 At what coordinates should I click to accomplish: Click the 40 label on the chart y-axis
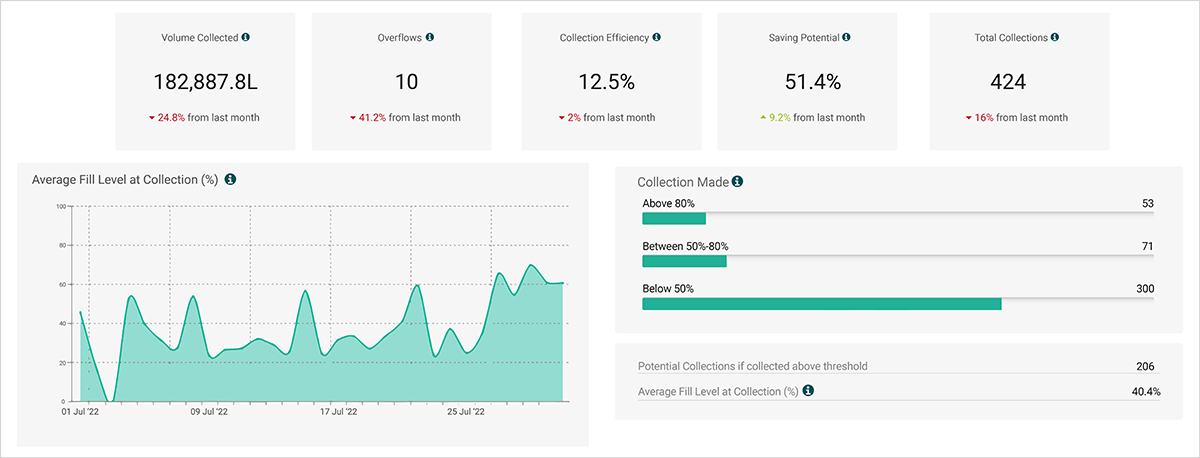click(x=62, y=323)
